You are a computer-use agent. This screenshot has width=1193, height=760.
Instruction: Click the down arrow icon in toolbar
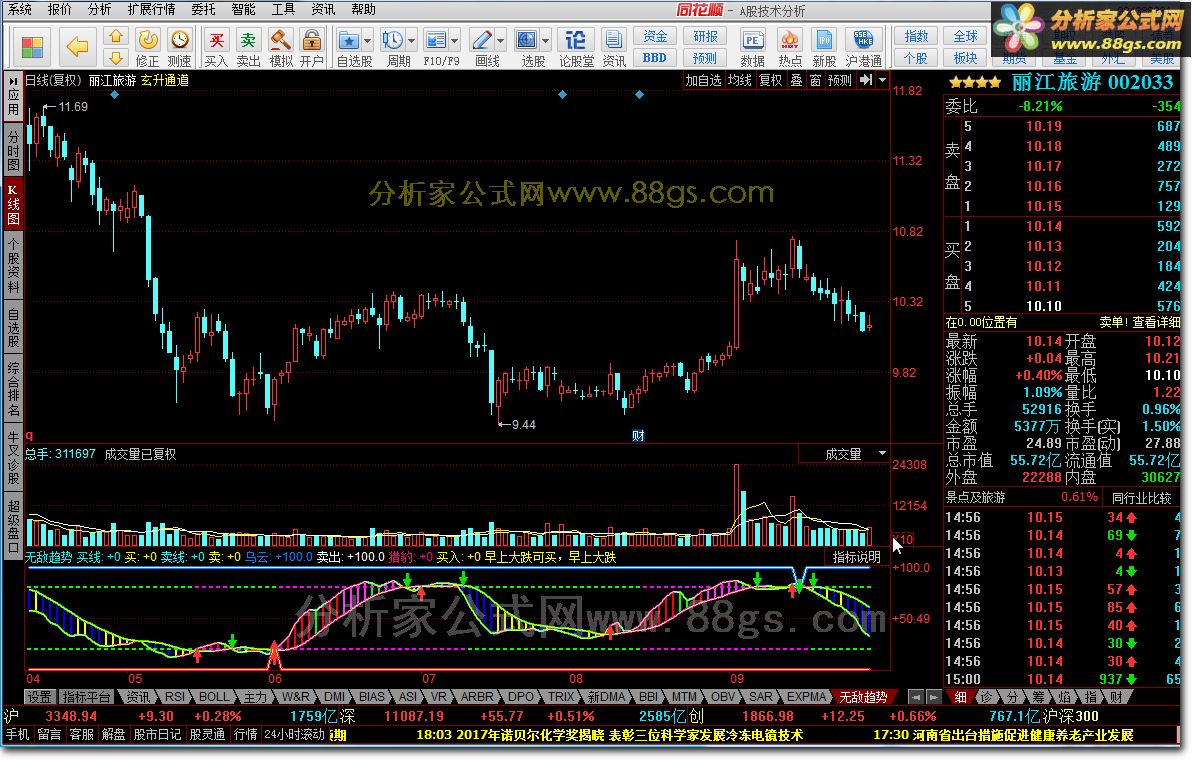(116, 58)
